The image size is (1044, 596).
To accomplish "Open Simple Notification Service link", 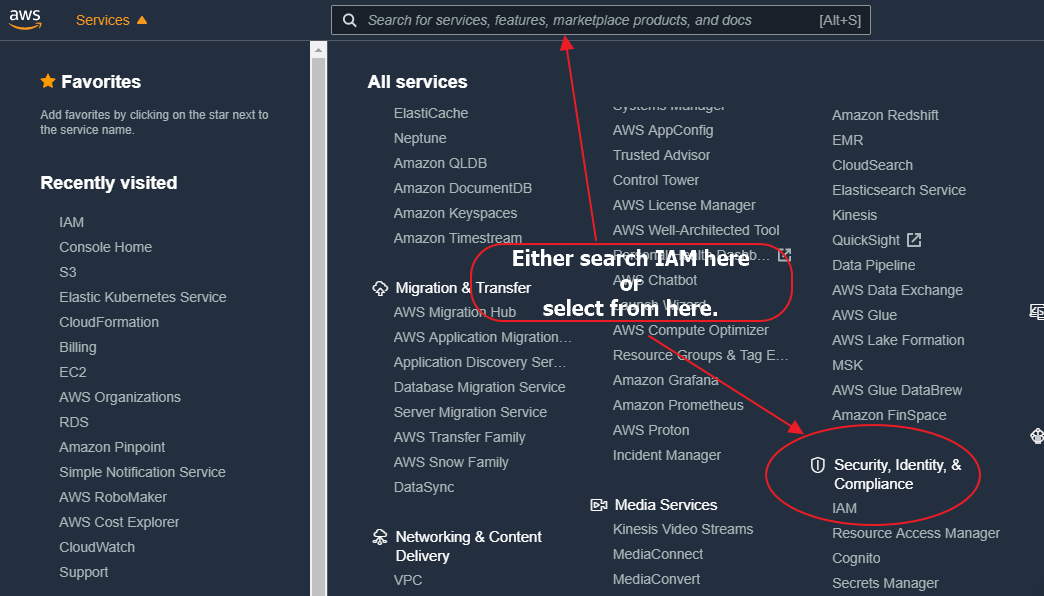I will tap(142, 472).
